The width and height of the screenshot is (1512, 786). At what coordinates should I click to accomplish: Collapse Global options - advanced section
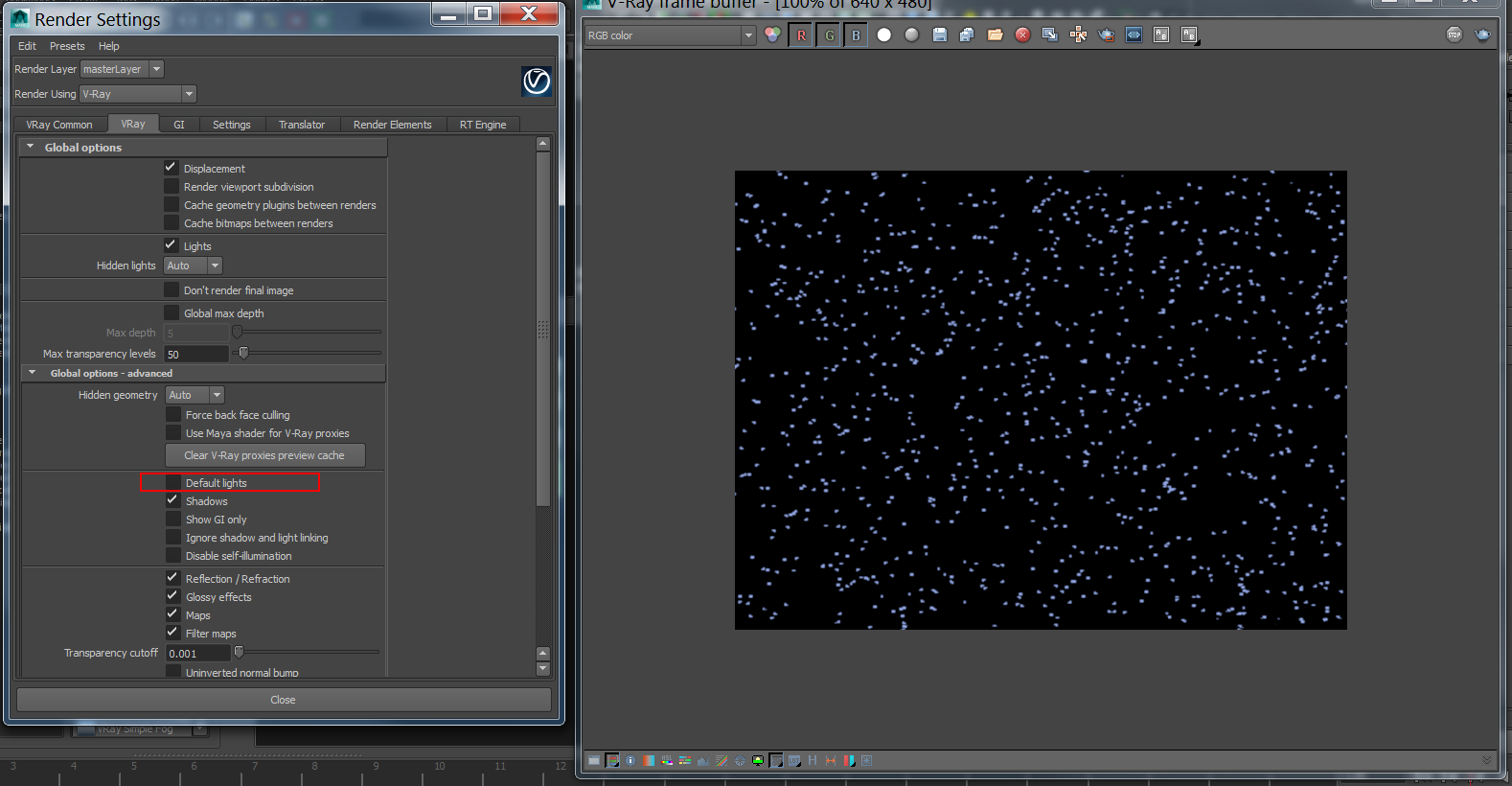(32, 373)
